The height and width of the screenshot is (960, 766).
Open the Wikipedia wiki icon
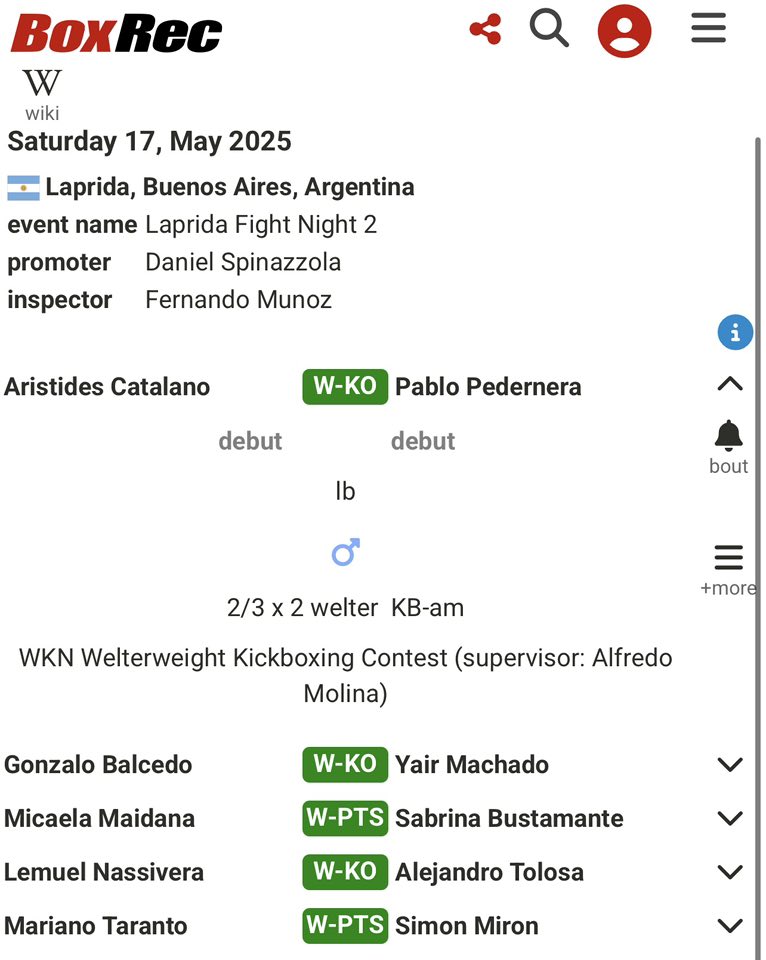[x=42, y=94]
